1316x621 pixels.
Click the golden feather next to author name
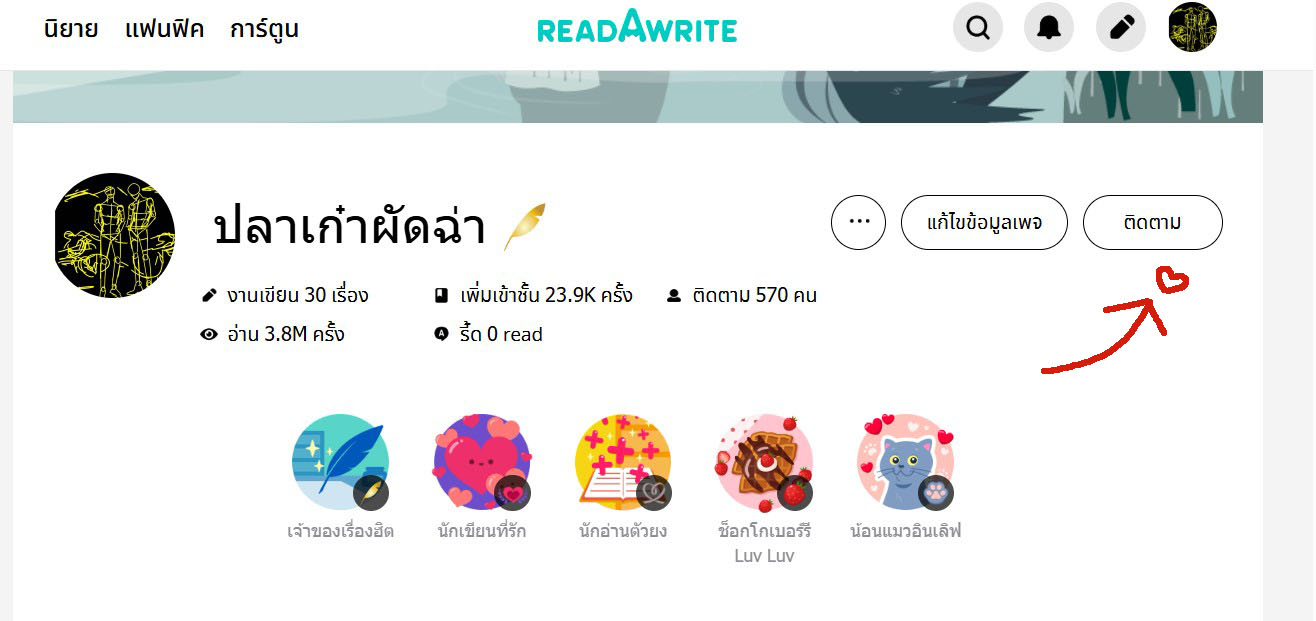click(523, 226)
